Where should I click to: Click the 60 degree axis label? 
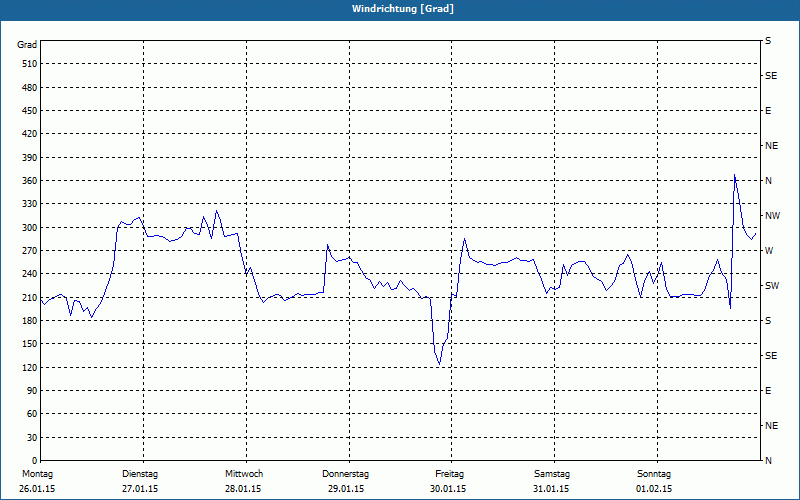[32, 414]
